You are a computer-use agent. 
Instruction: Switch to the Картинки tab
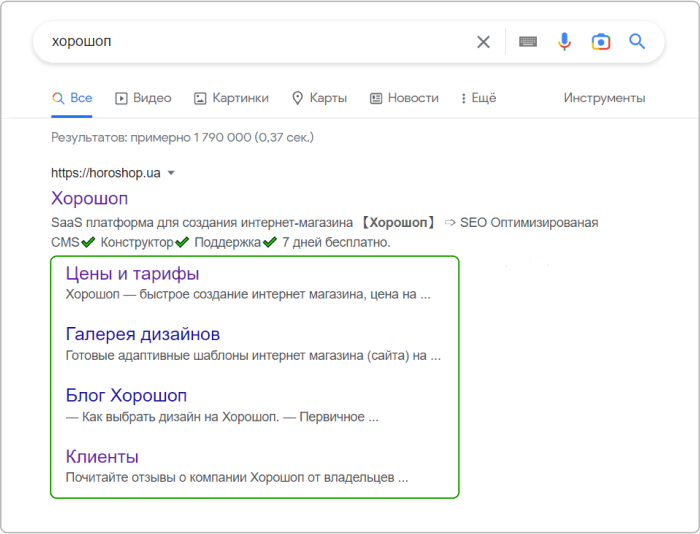pos(231,98)
